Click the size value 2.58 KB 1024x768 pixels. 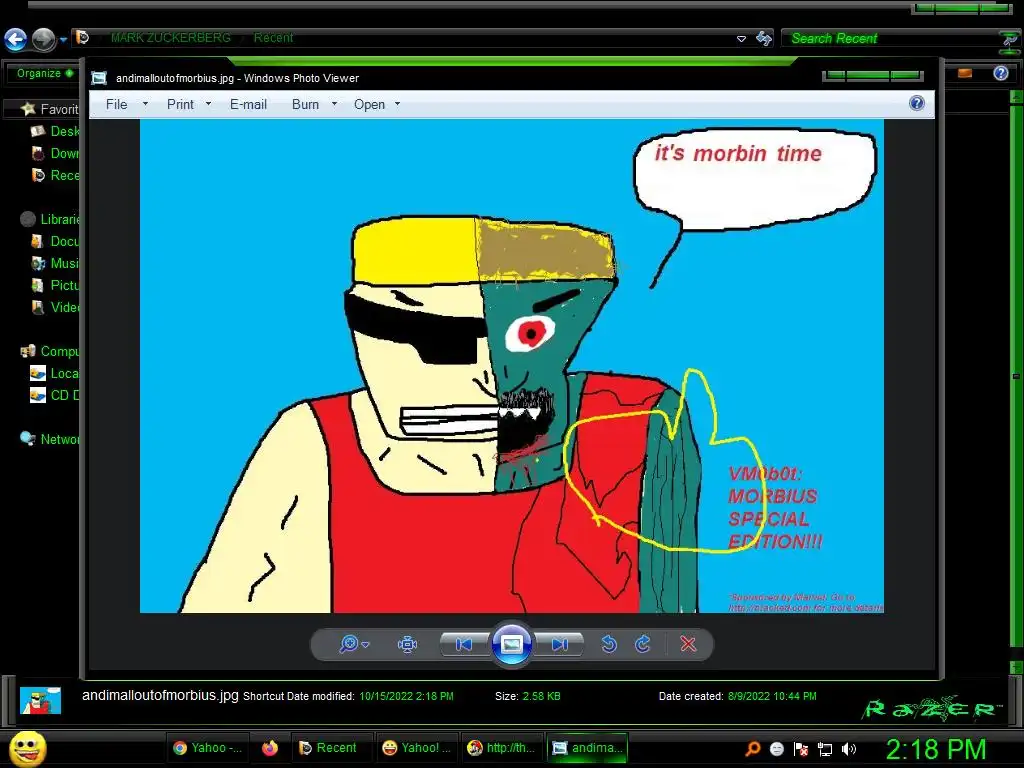[x=541, y=696]
